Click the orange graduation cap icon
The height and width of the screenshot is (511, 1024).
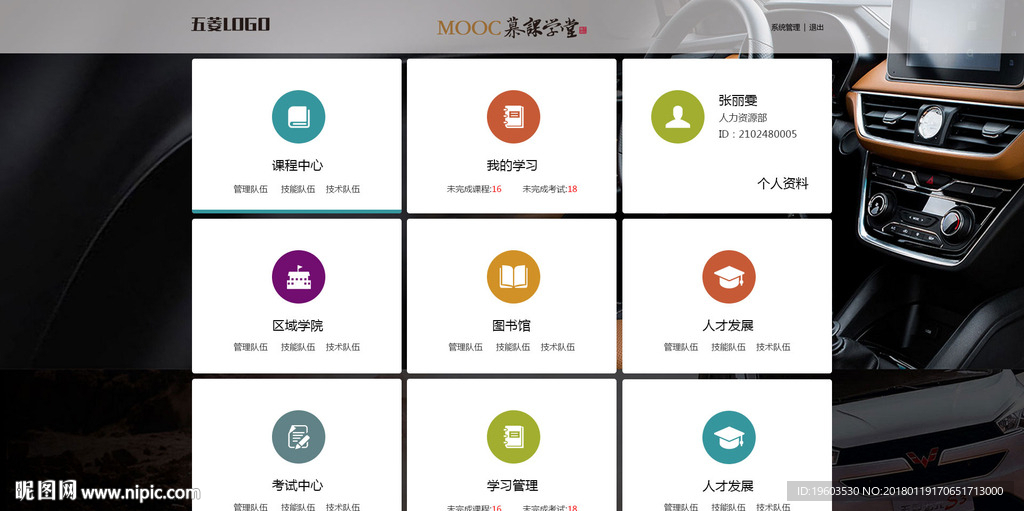[729, 276]
